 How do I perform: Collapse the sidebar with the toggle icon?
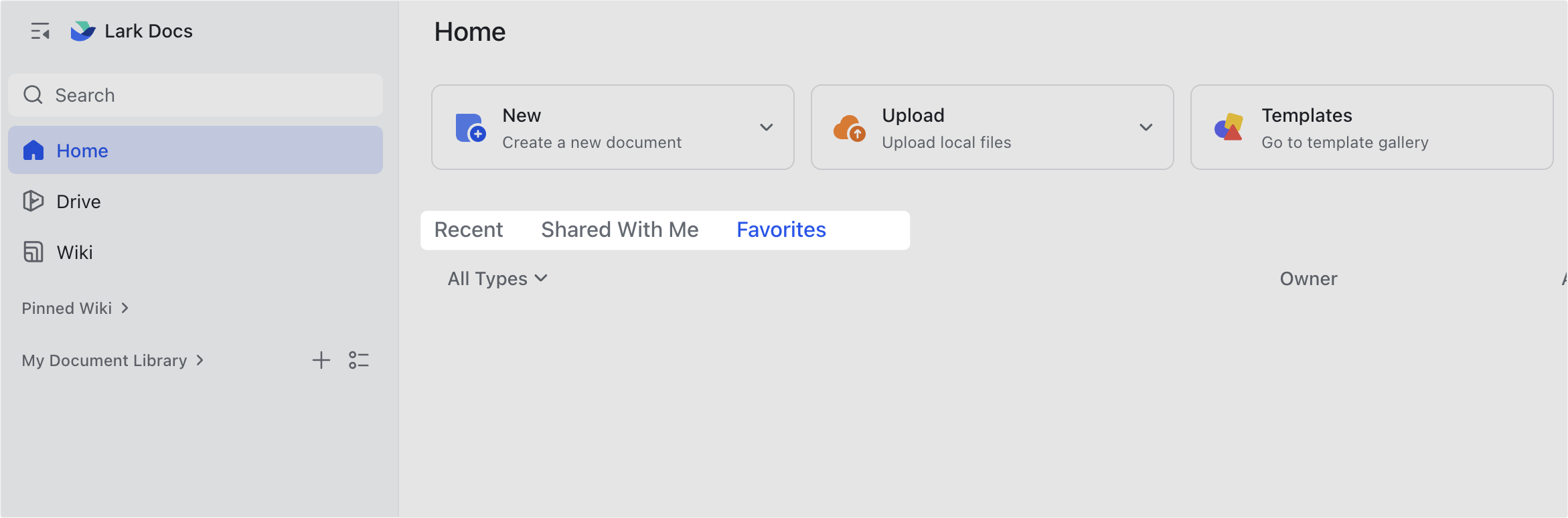(x=40, y=31)
